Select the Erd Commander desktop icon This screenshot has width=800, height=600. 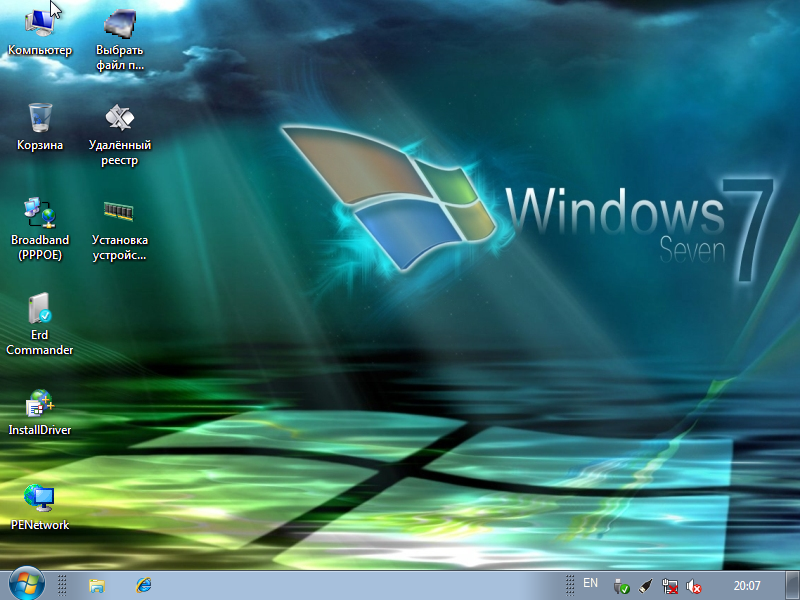tap(40, 308)
